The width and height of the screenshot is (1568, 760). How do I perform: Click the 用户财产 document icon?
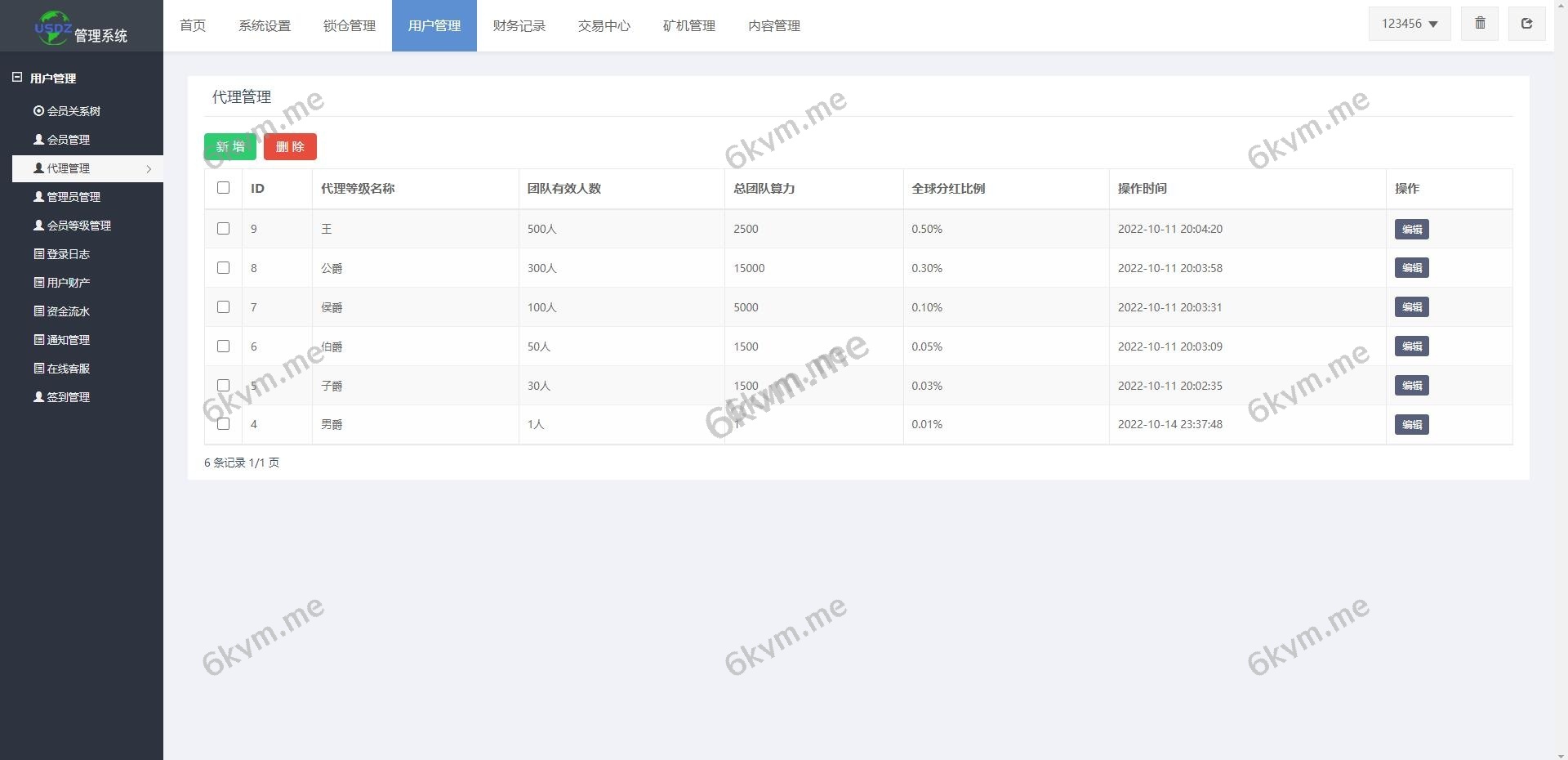(37, 282)
